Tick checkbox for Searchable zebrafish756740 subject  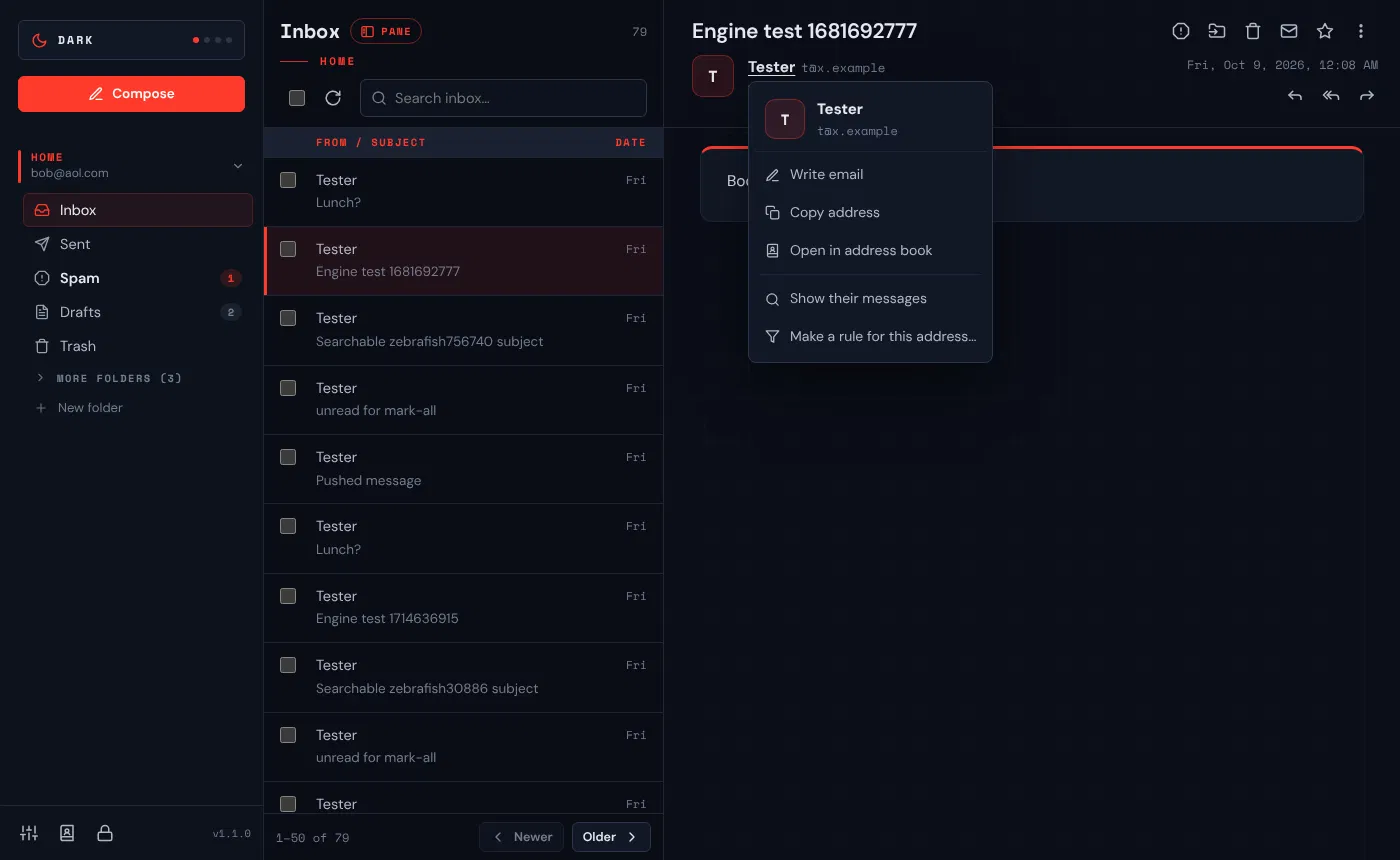point(288,318)
